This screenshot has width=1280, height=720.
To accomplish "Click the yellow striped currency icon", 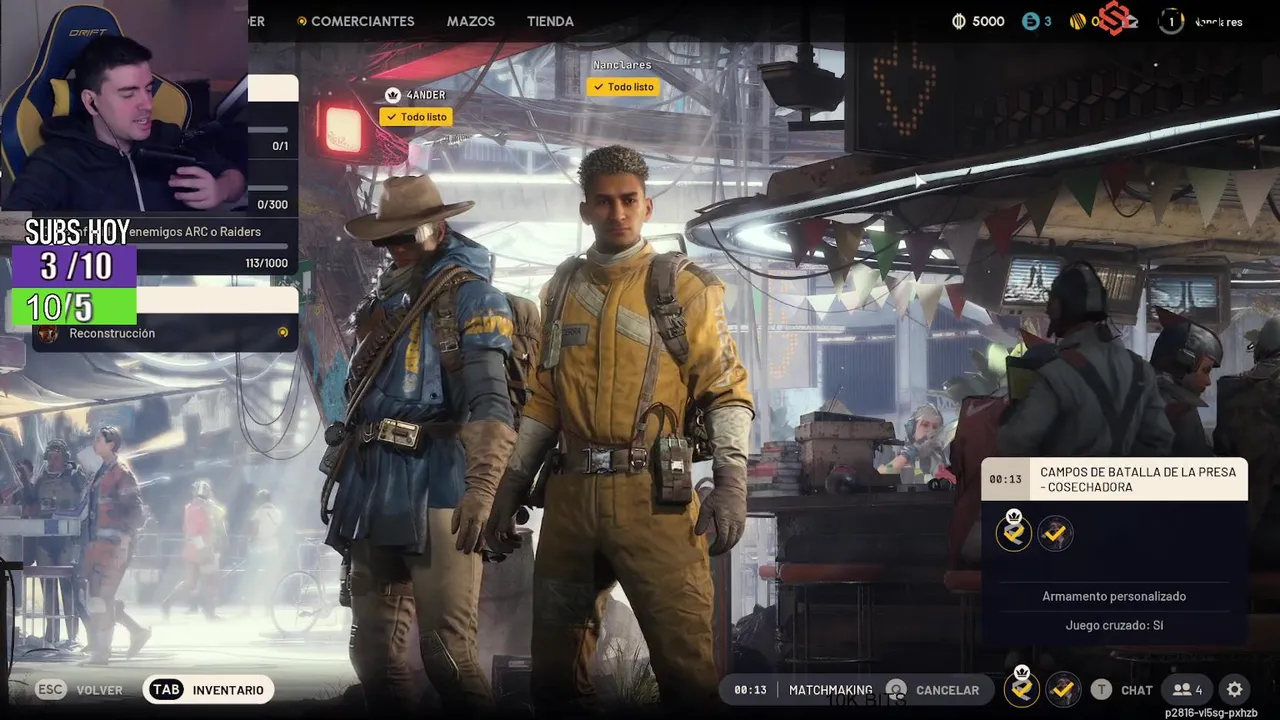I will [x=1077, y=21].
